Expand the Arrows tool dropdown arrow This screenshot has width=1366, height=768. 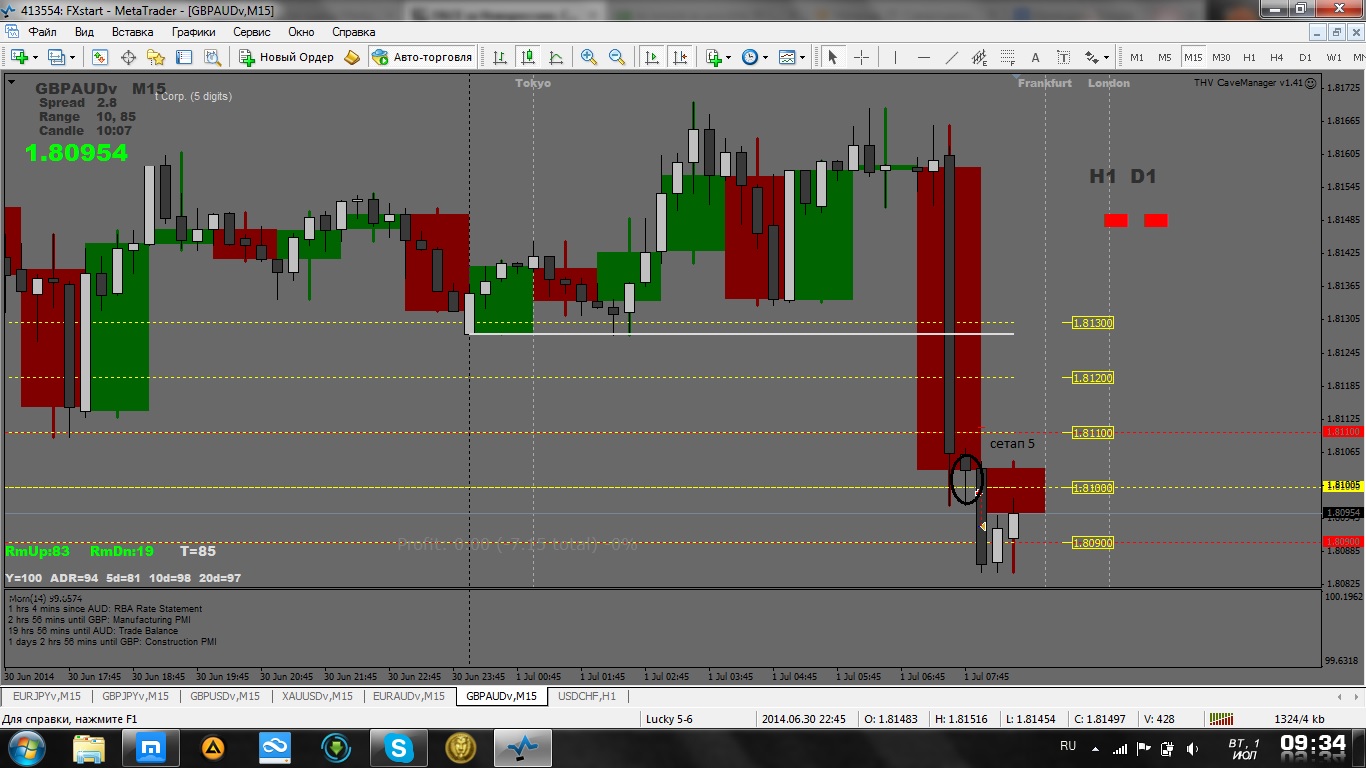click(x=1106, y=57)
